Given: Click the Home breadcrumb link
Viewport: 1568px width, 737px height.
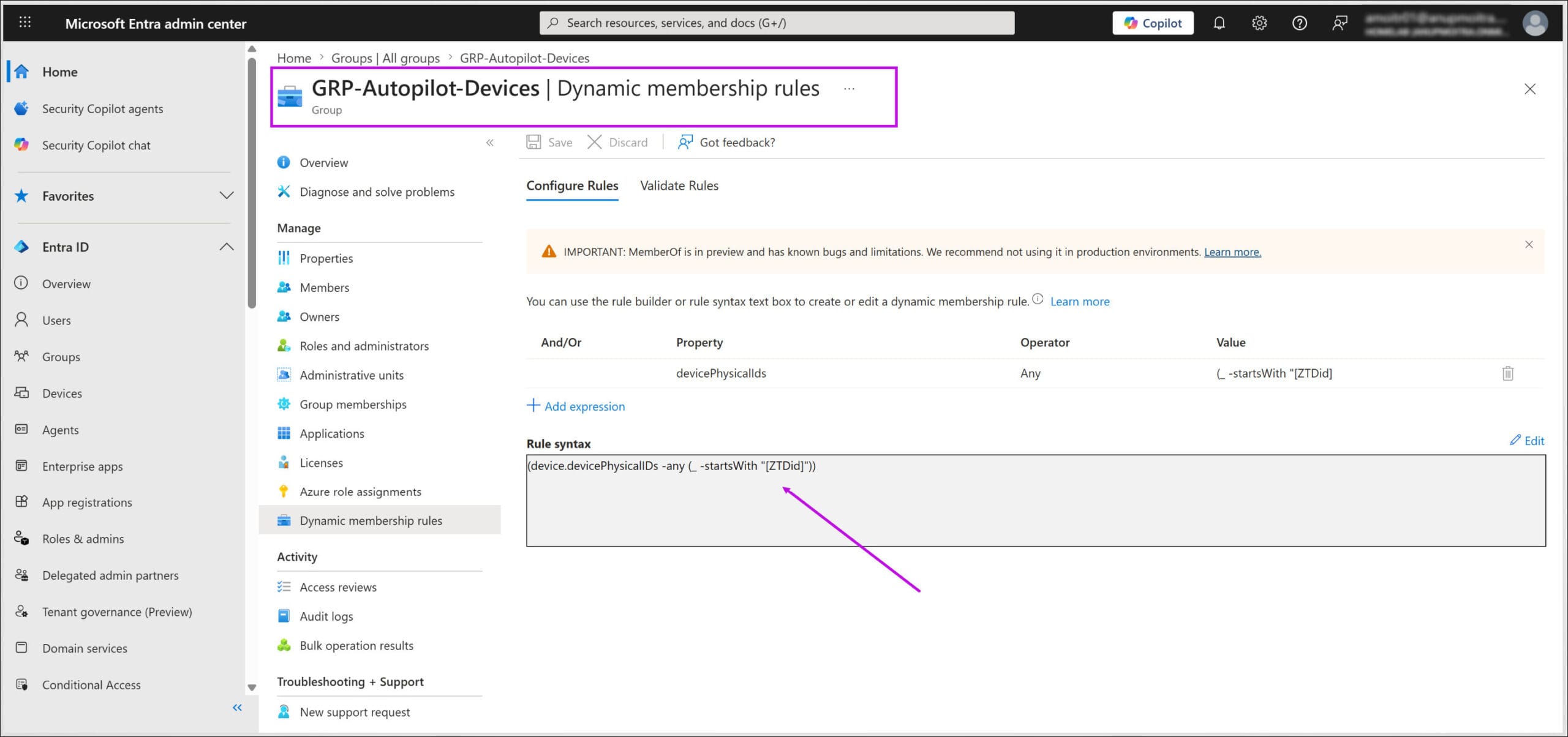Looking at the screenshot, I should click(x=294, y=58).
